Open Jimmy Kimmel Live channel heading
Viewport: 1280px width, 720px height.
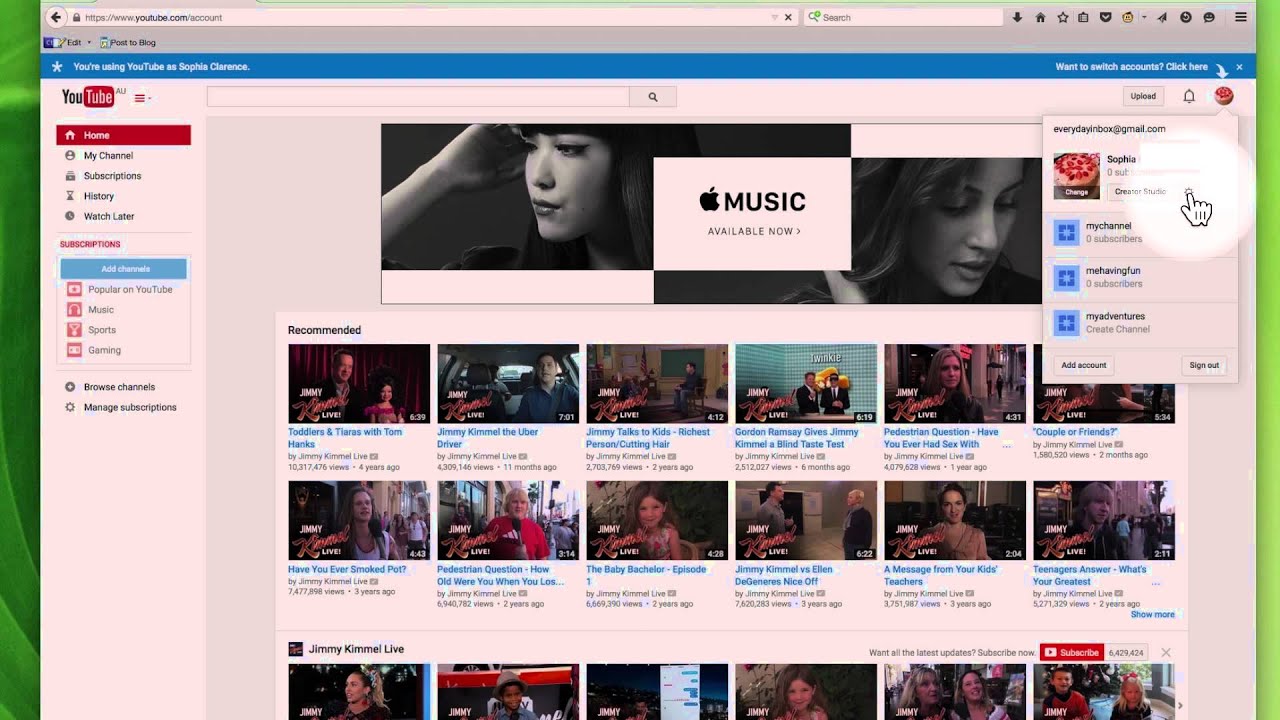(x=356, y=649)
